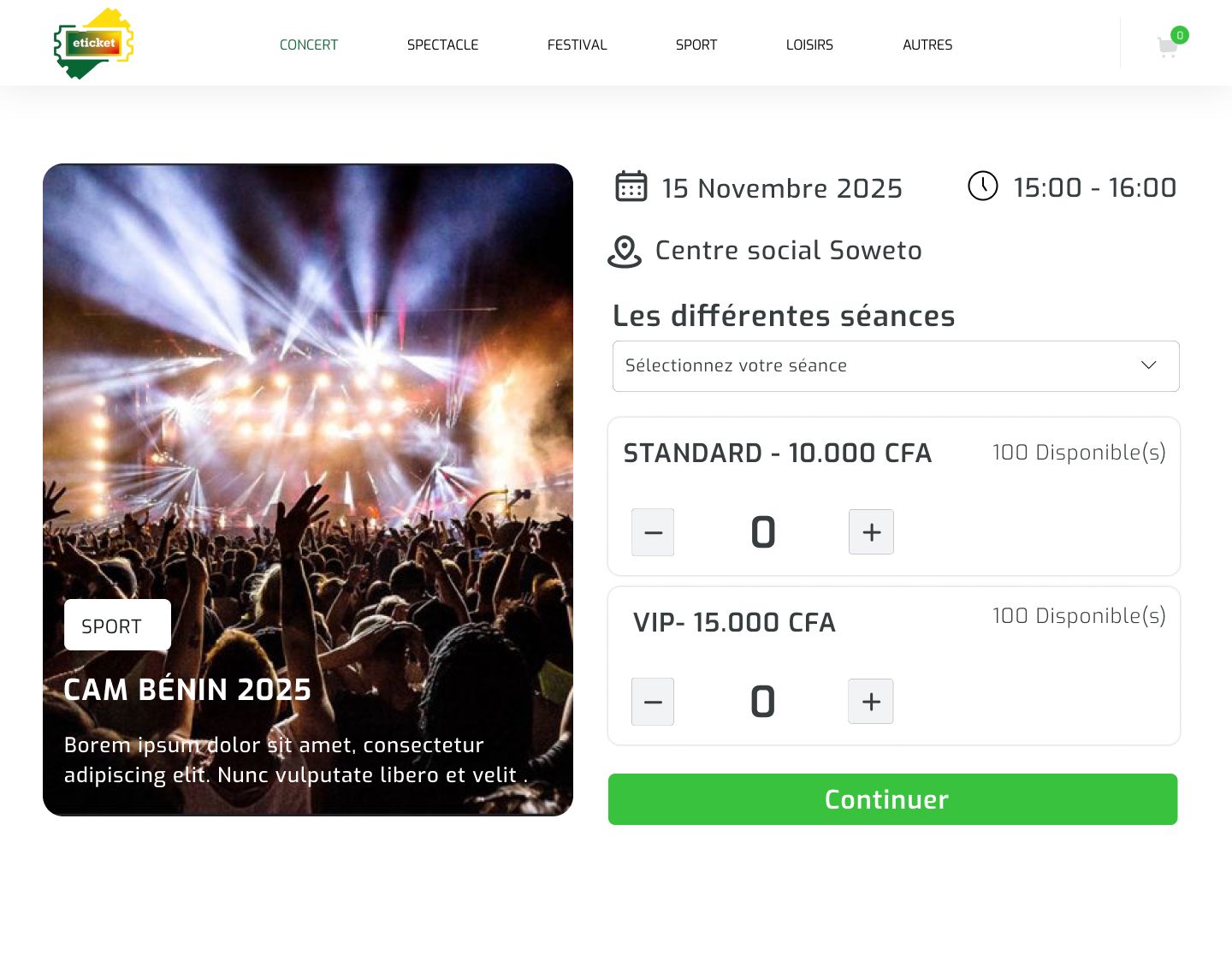Increase STANDARD ticket quantity with plus

pos(871,531)
